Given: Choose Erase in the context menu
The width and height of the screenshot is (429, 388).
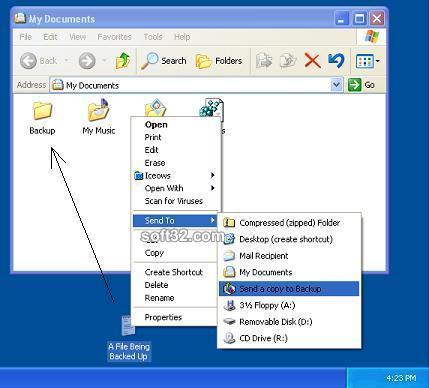Looking at the screenshot, I should click(x=175, y=163).
